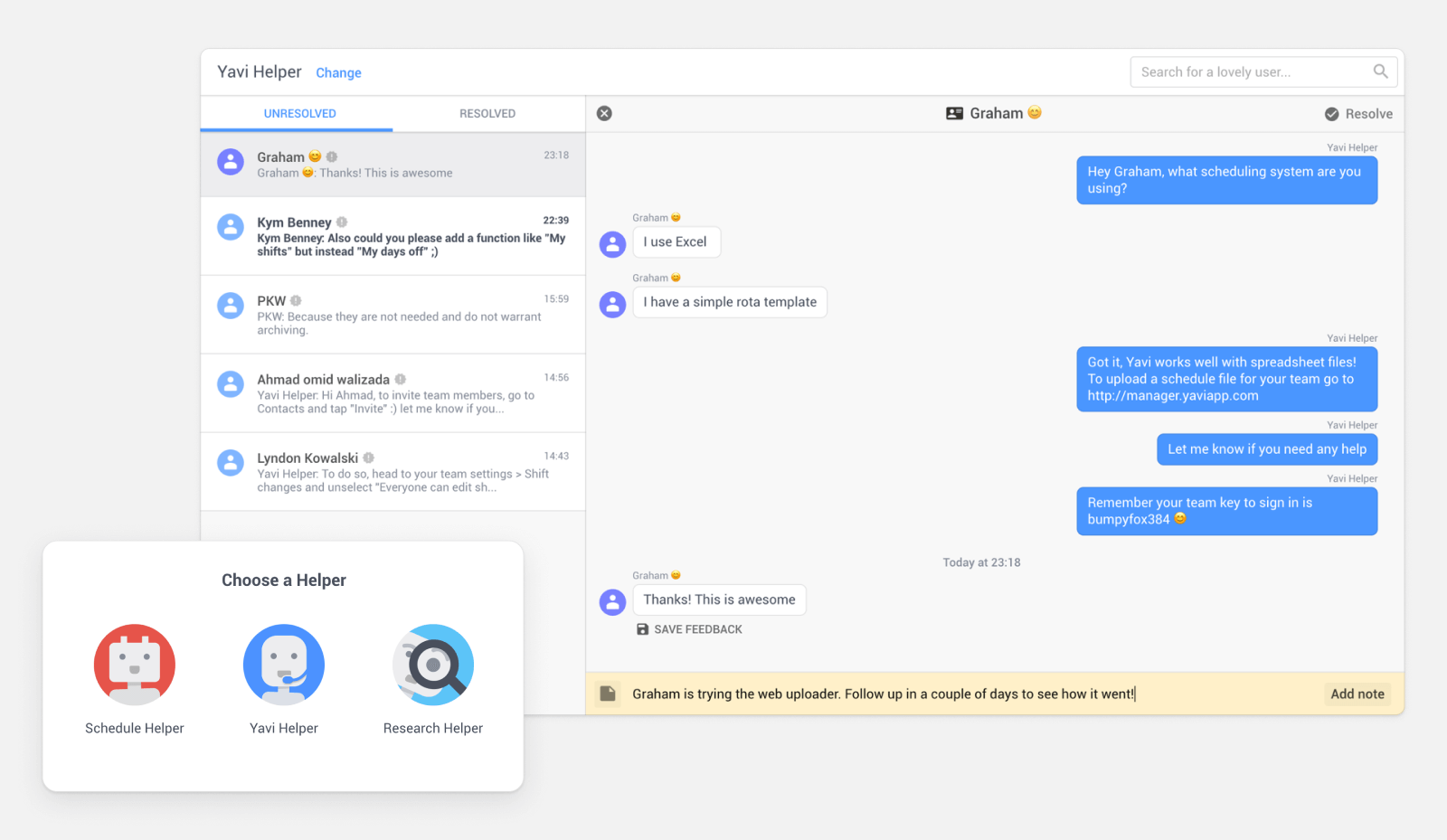
Task: Click avatar beside "simple rota template" message
Action: tap(613, 304)
